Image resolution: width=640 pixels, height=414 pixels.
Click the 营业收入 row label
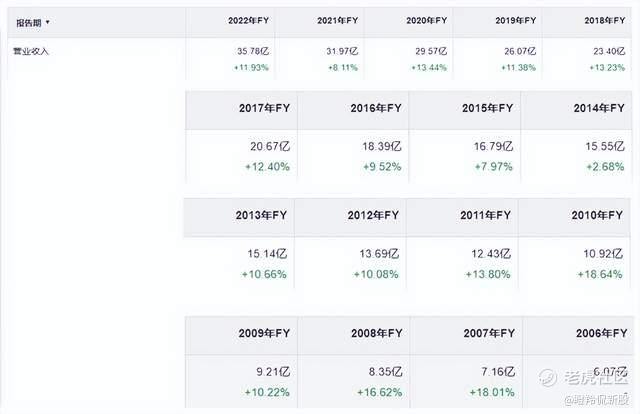click(32, 51)
